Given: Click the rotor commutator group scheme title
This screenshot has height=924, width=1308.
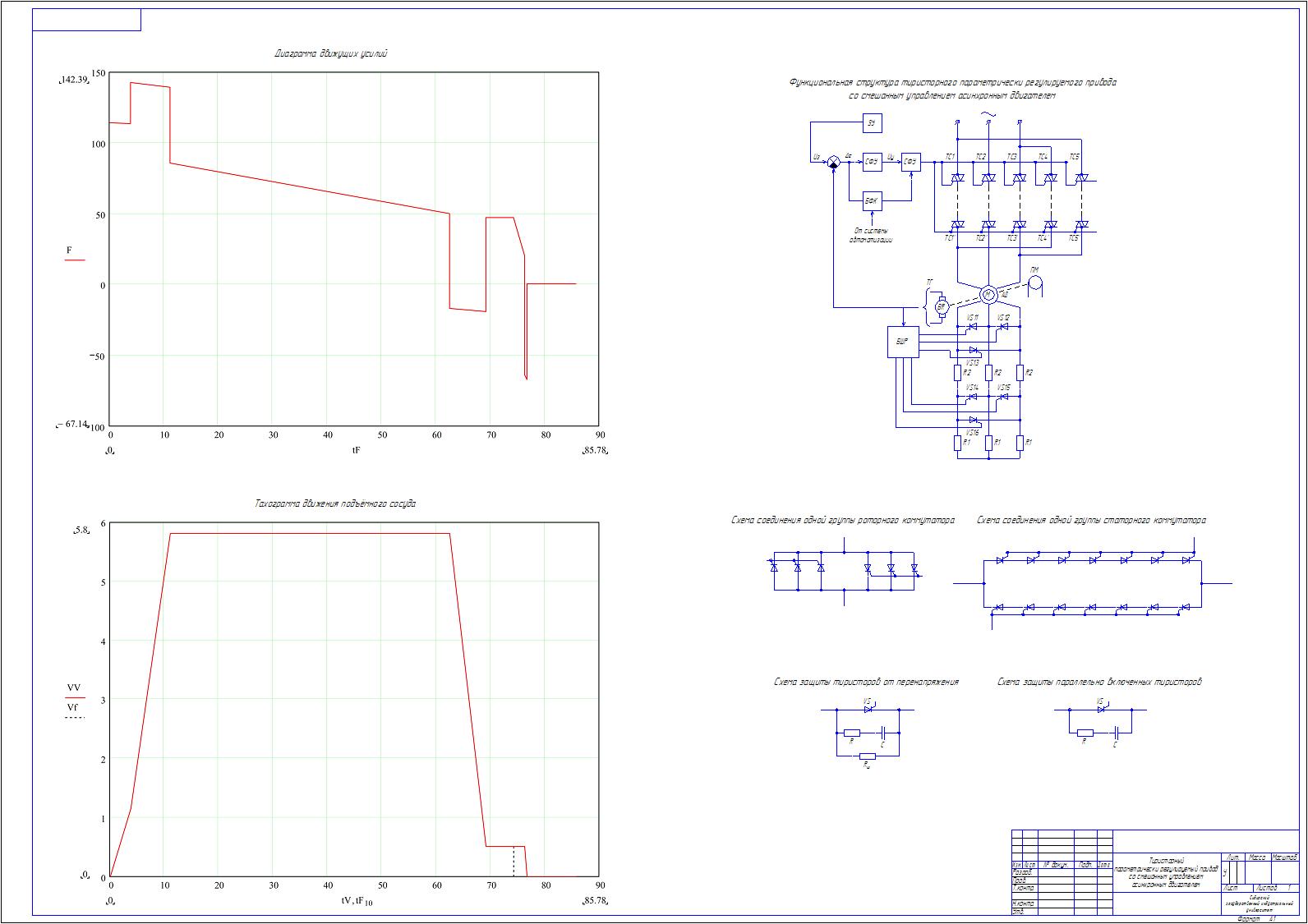Looking at the screenshot, I should (x=843, y=521).
